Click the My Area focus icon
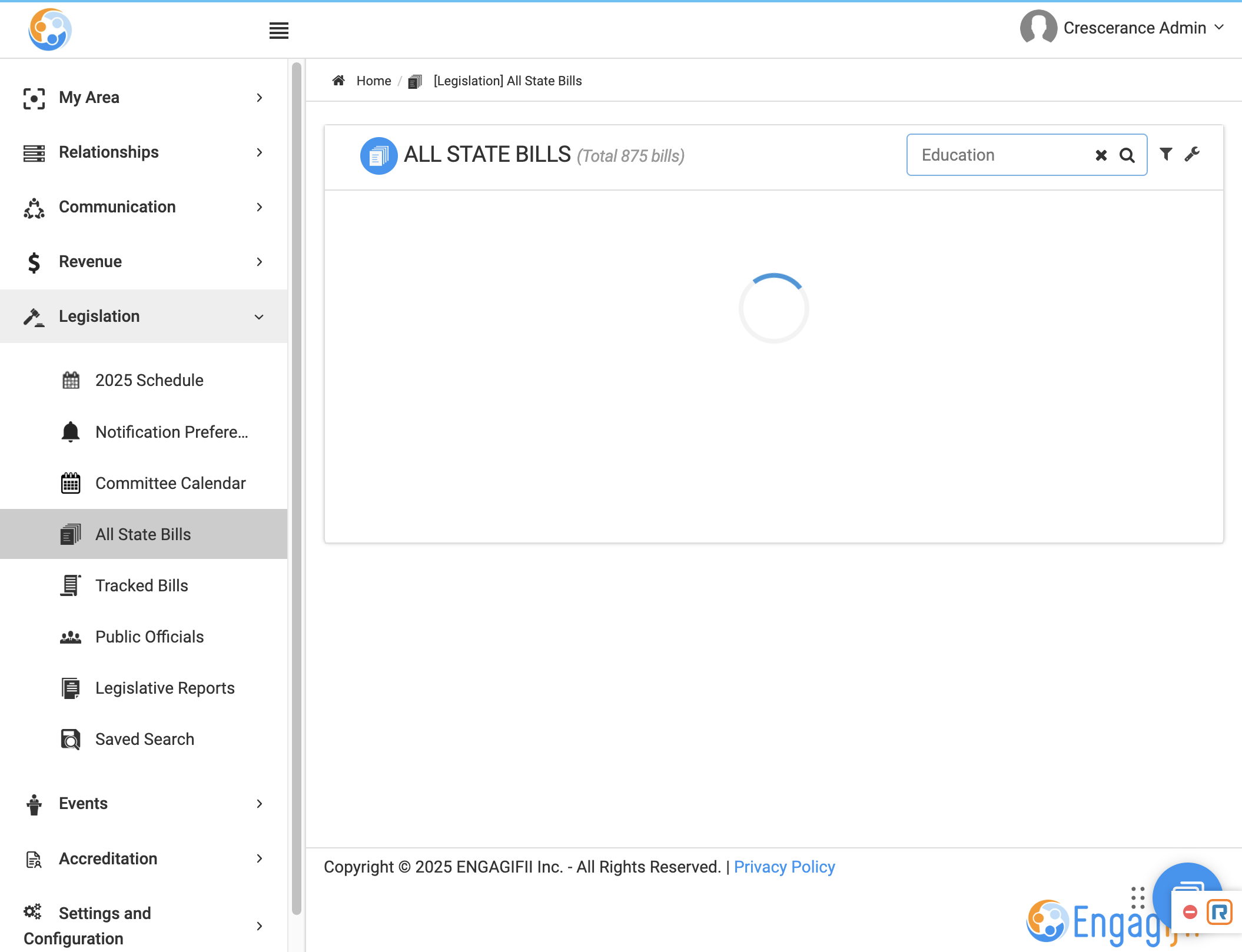This screenshot has height=952, width=1242. [x=34, y=98]
